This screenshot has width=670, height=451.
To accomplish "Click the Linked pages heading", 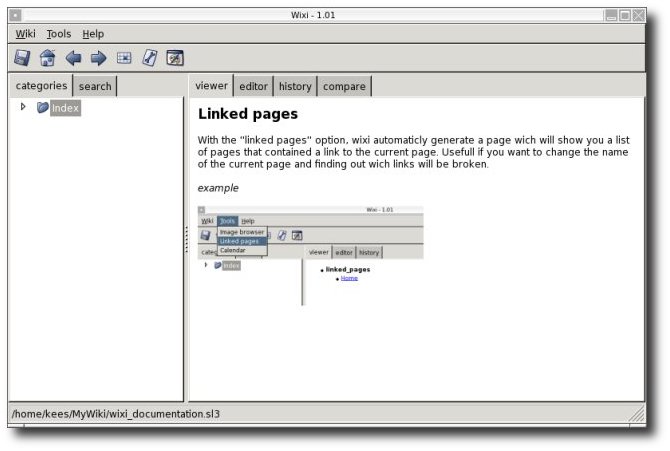I will 248,114.
